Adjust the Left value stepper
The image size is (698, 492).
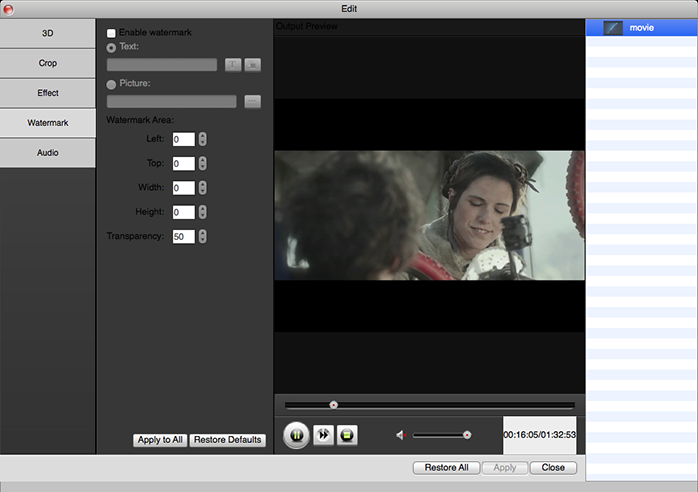coord(203,139)
